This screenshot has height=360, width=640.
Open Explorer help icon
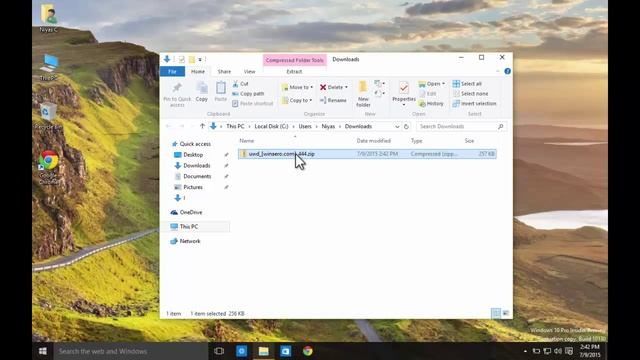tap(507, 71)
